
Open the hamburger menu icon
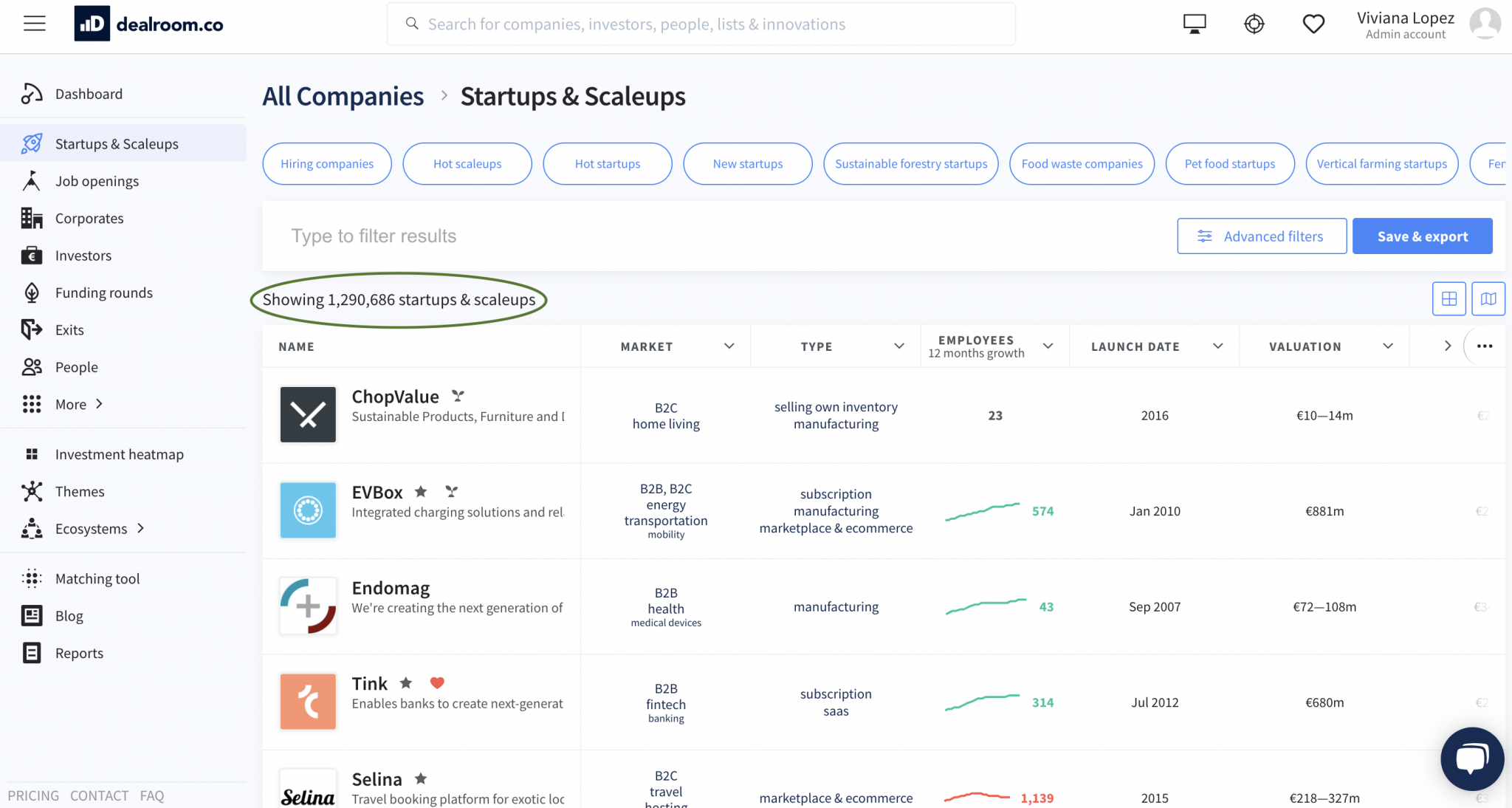click(34, 24)
